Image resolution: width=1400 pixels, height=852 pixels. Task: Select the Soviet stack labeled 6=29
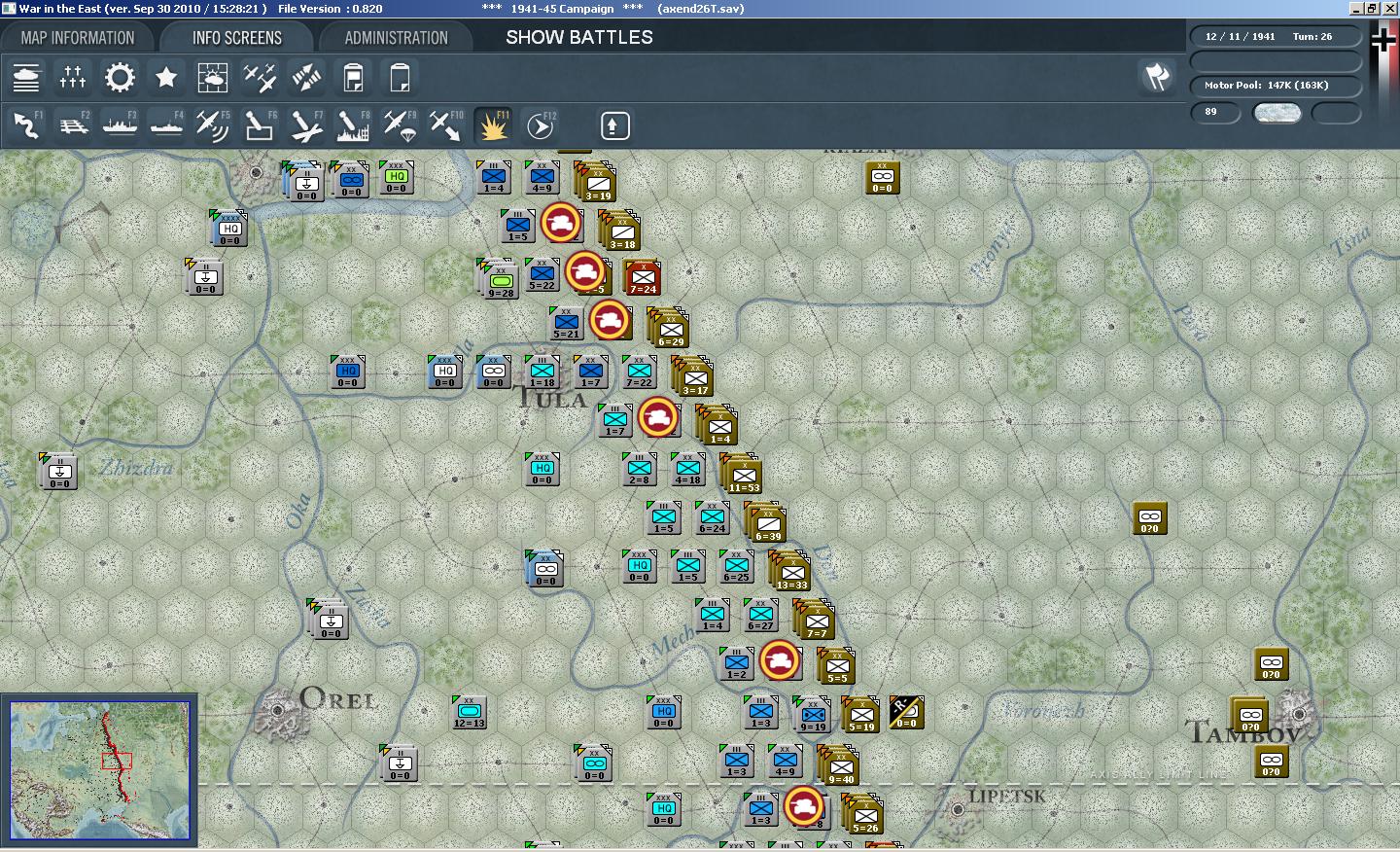669,328
